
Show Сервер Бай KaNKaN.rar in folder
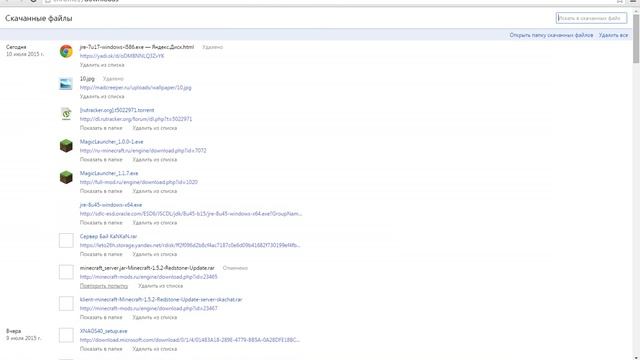point(101,254)
